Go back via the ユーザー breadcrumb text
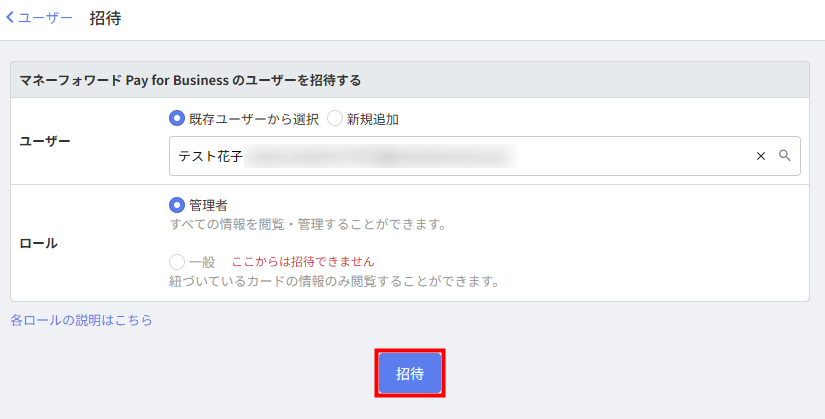This screenshot has height=419, width=825. (46, 18)
